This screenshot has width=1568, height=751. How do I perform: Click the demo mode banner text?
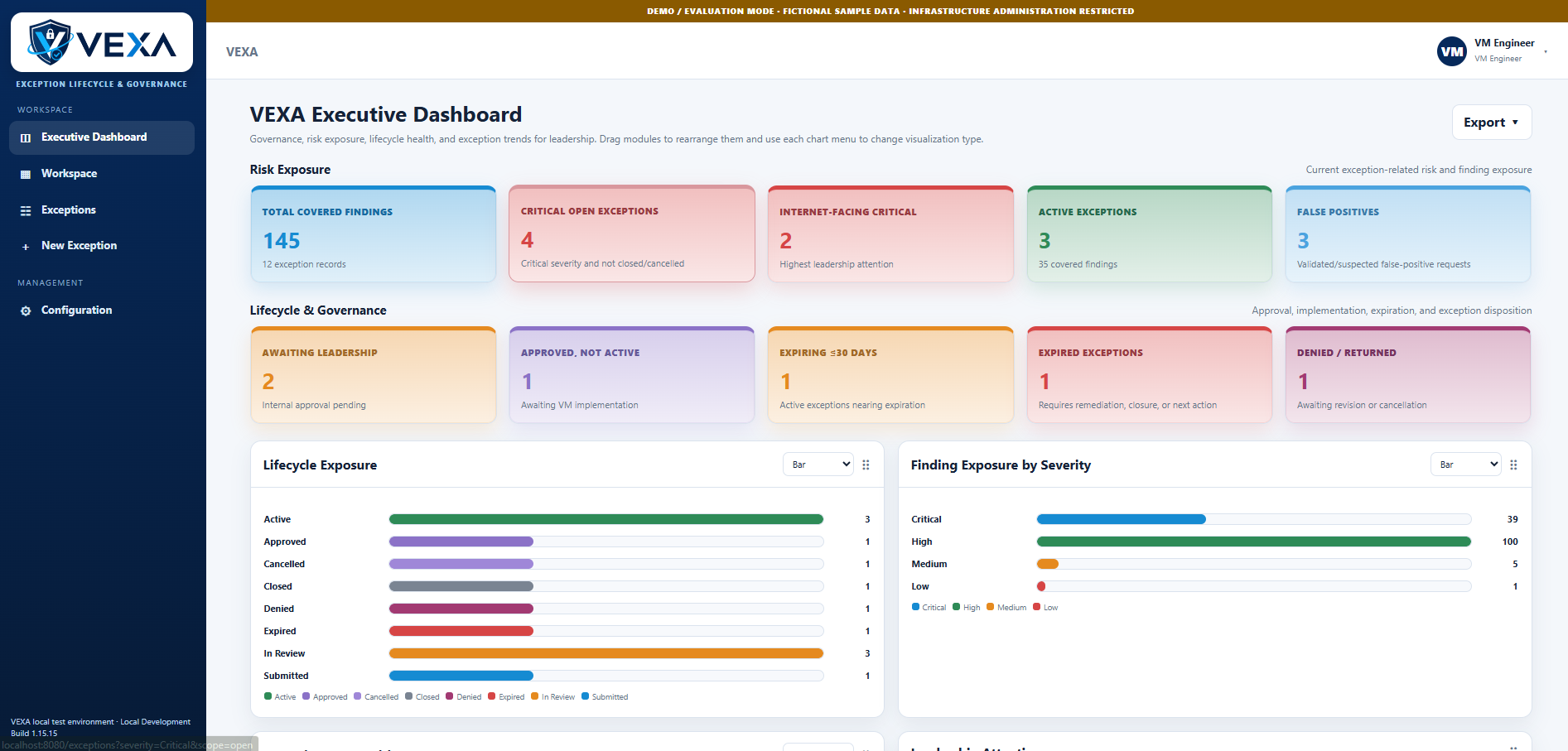click(x=890, y=11)
